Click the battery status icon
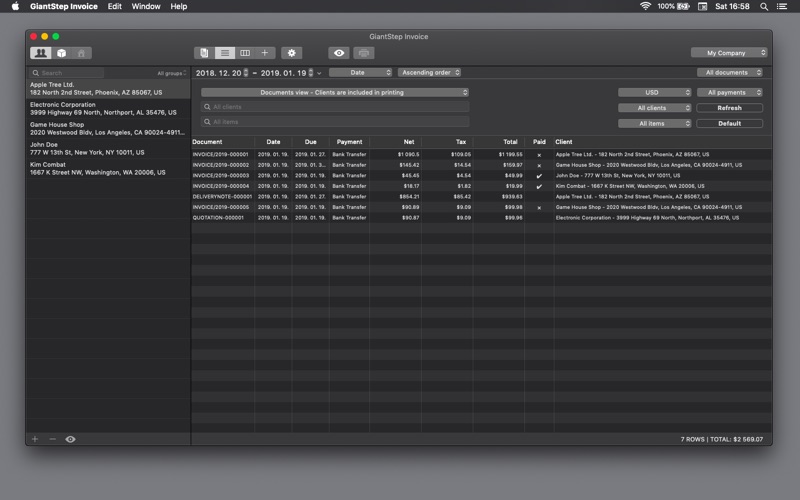 684,7
